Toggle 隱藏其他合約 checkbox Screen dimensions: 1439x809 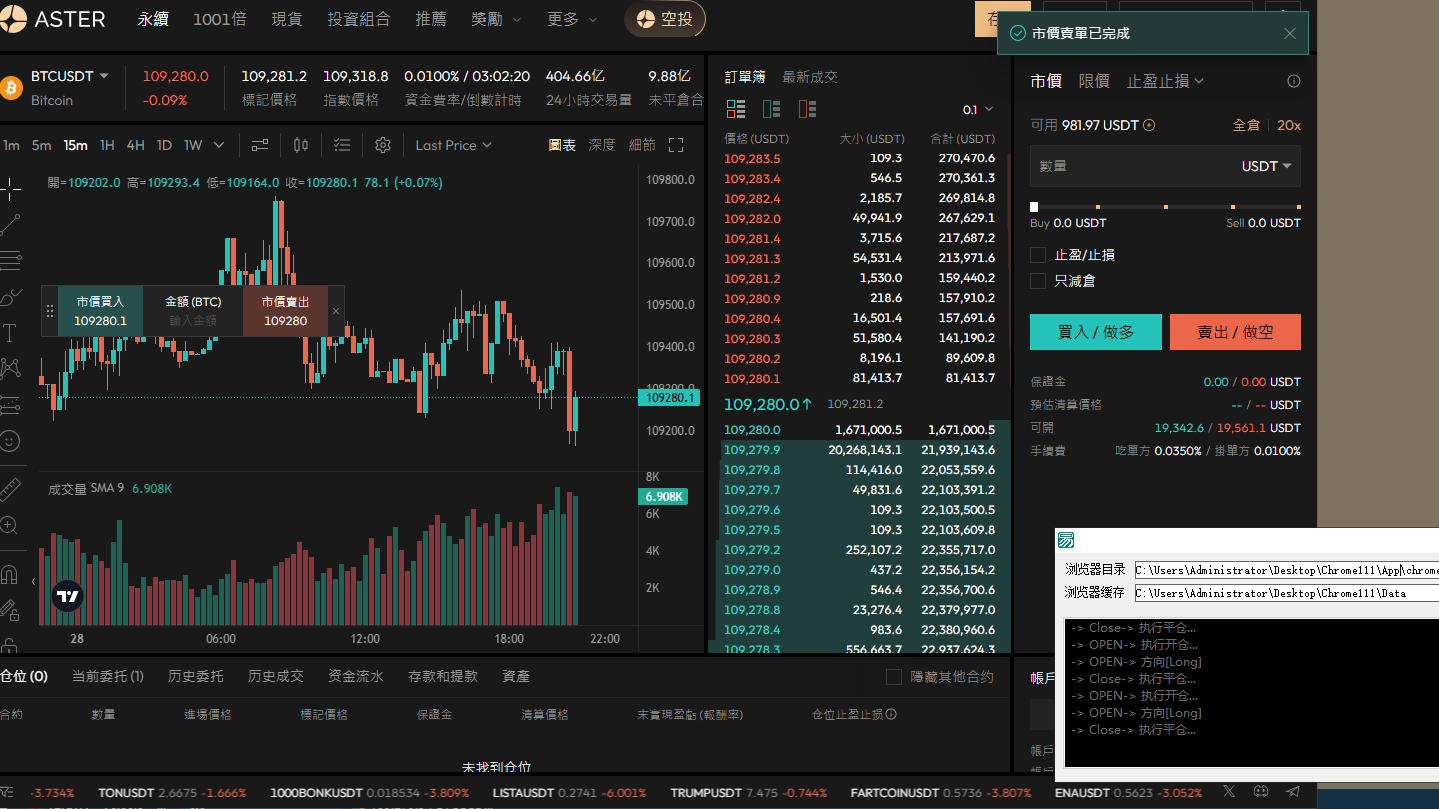coord(894,677)
